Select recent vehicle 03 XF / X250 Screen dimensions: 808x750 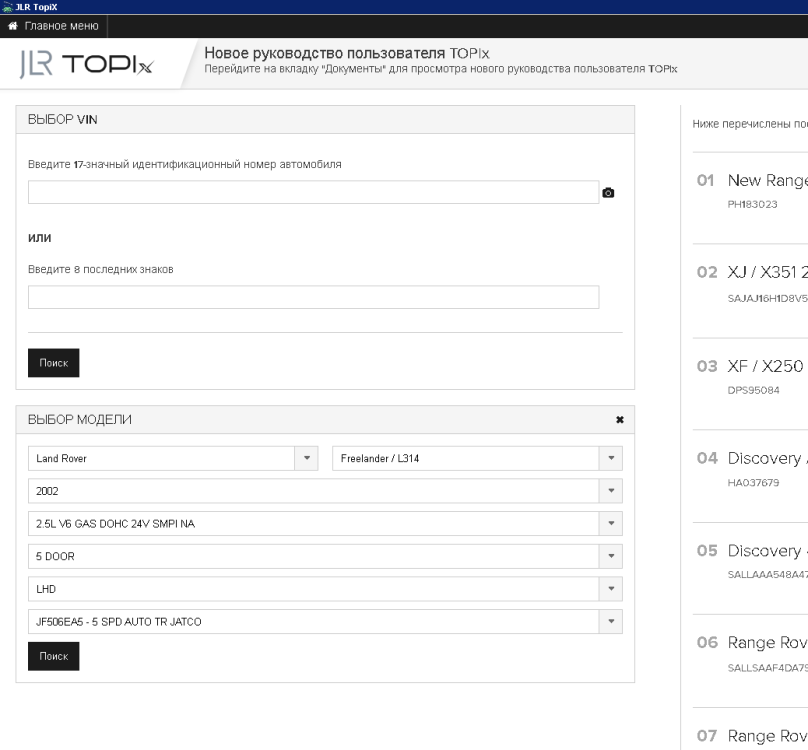tap(765, 366)
